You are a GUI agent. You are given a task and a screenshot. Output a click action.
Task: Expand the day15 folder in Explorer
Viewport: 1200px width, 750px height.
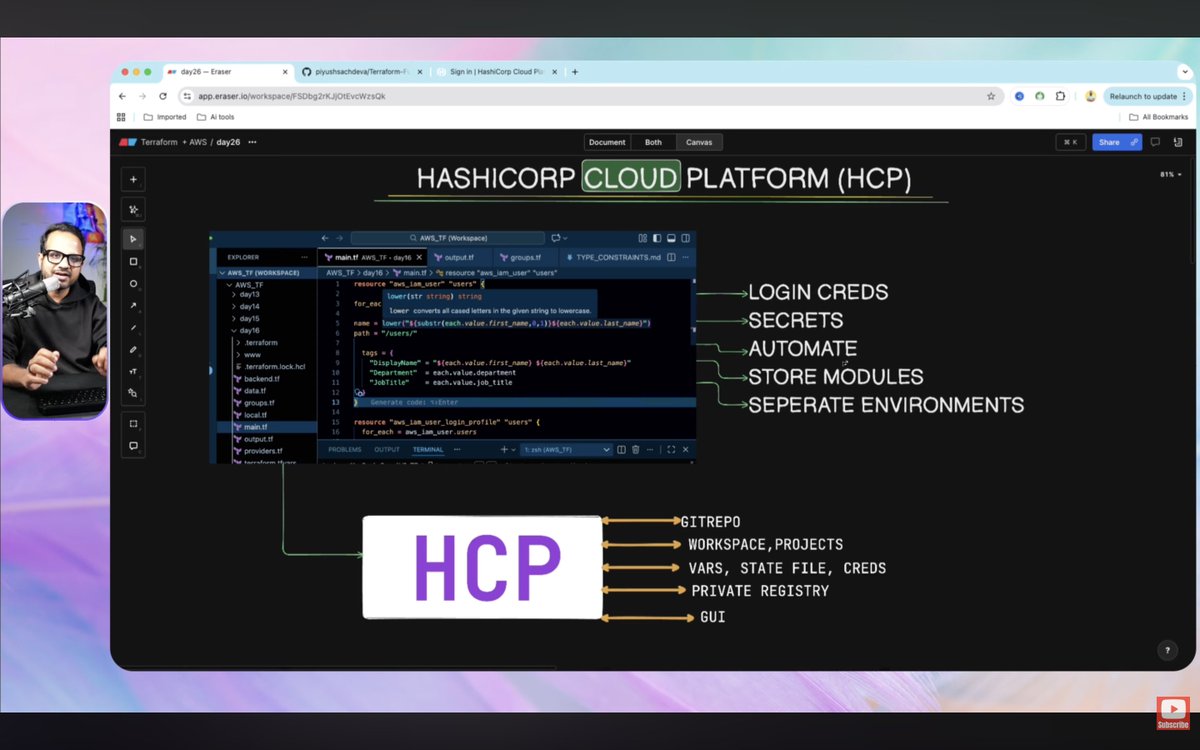[x=247, y=319]
